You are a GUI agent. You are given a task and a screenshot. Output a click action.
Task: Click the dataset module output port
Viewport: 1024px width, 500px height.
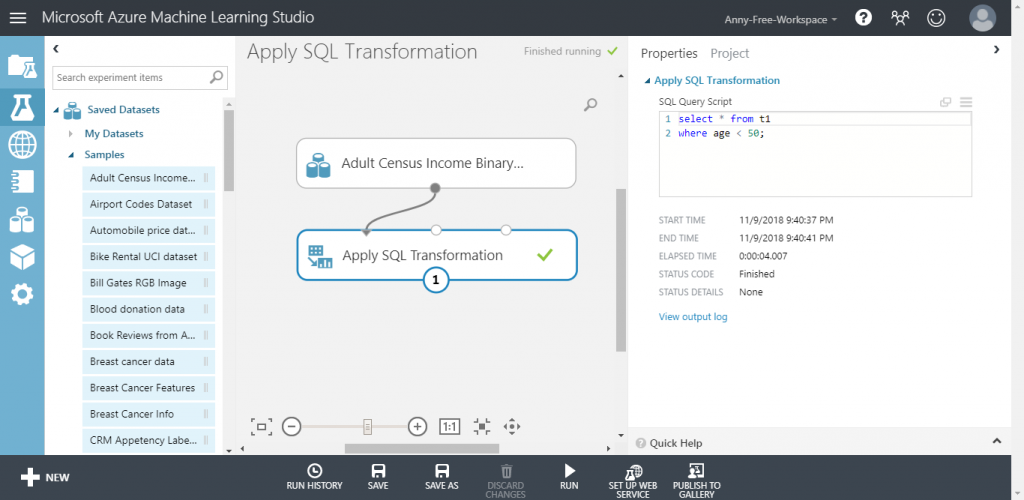pos(436,188)
